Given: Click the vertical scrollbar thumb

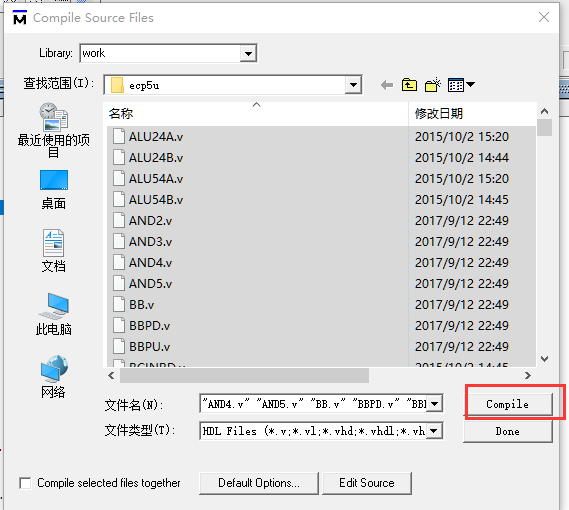Looking at the screenshot, I should (x=544, y=127).
